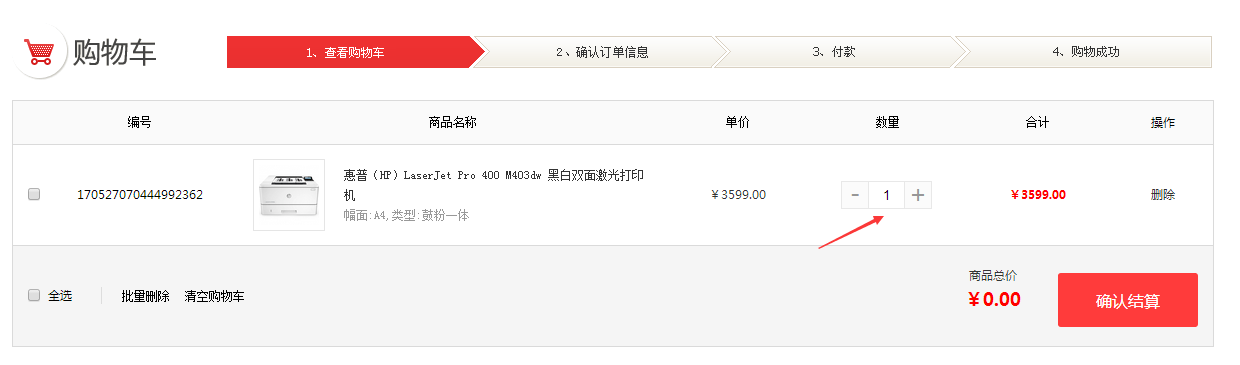1240x365 pixels.
Task: Click the order number 170527070444992362
Action: coord(140,194)
